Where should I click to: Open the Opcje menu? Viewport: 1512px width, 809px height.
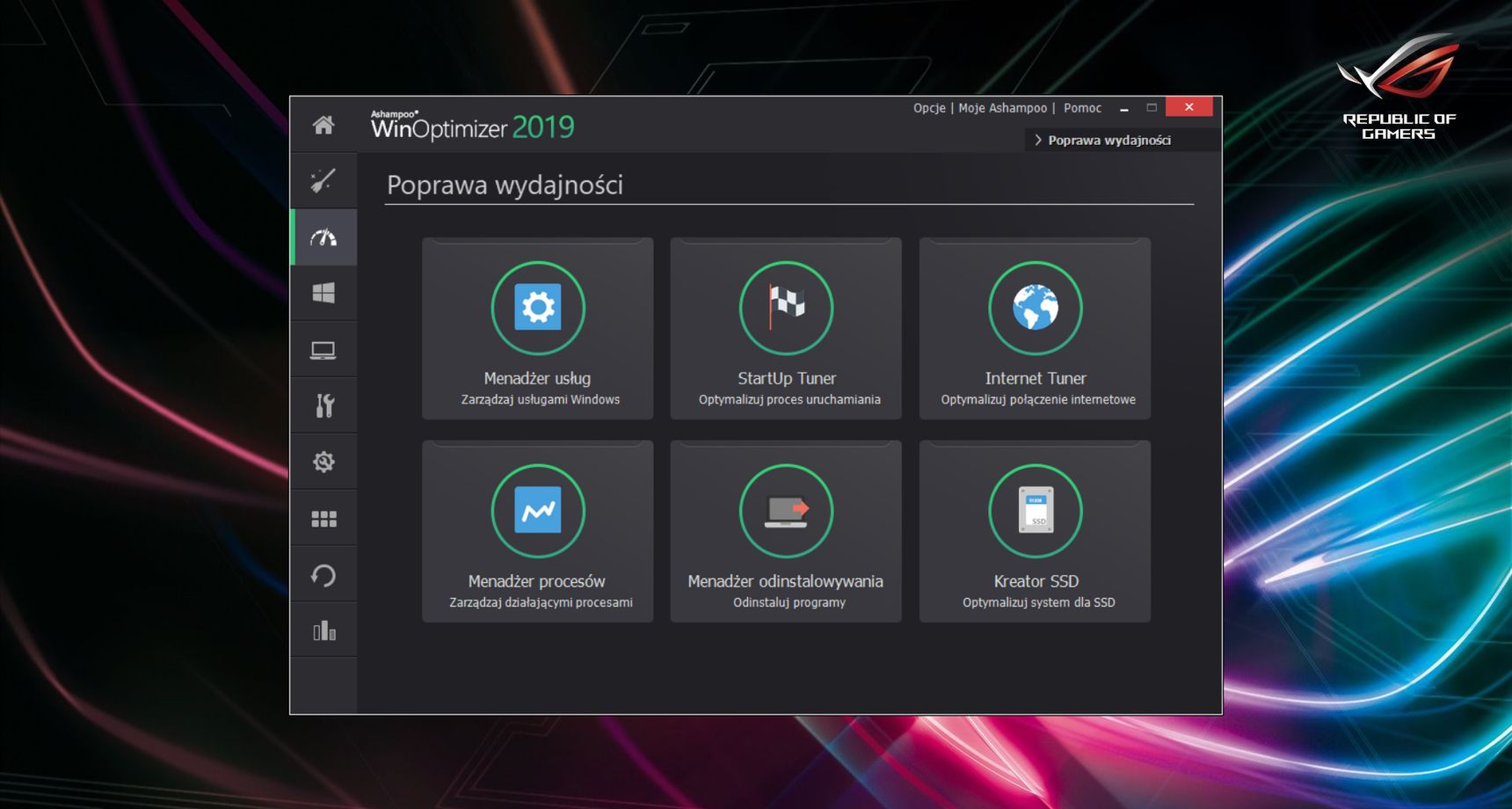point(929,108)
